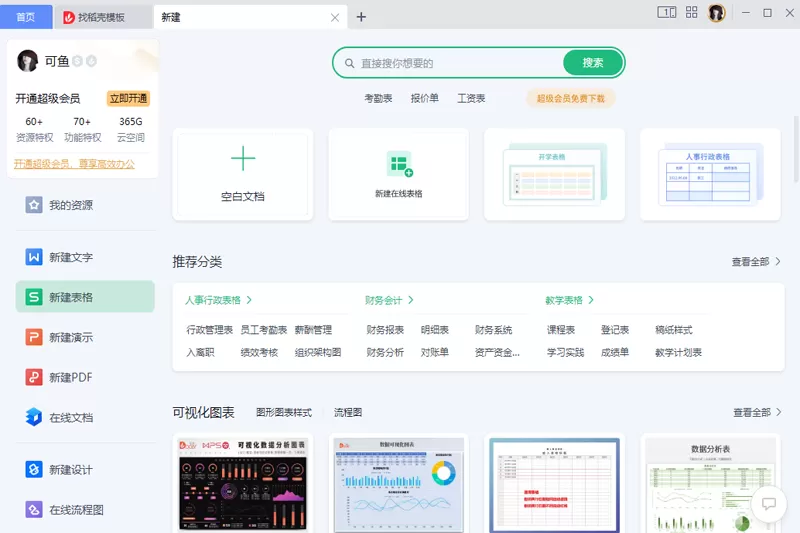The width and height of the screenshot is (800, 533).
Task: Click first membership badge next to 可鱼
Action: [x=78, y=61]
